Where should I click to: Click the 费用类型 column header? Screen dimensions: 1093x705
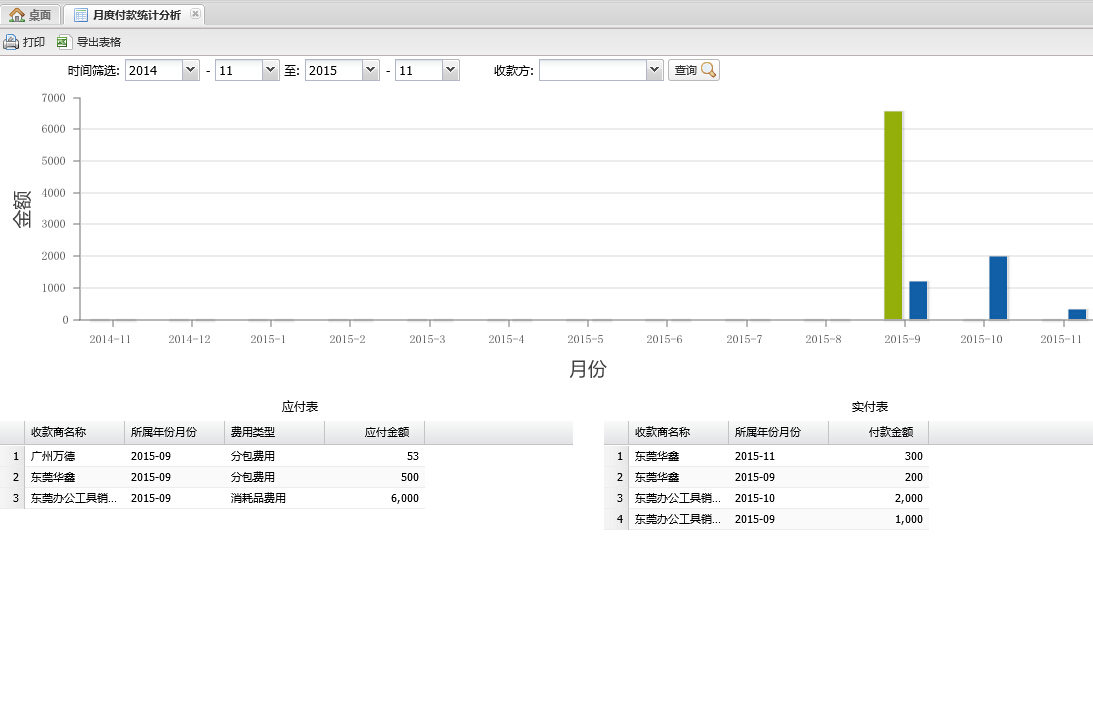274,432
